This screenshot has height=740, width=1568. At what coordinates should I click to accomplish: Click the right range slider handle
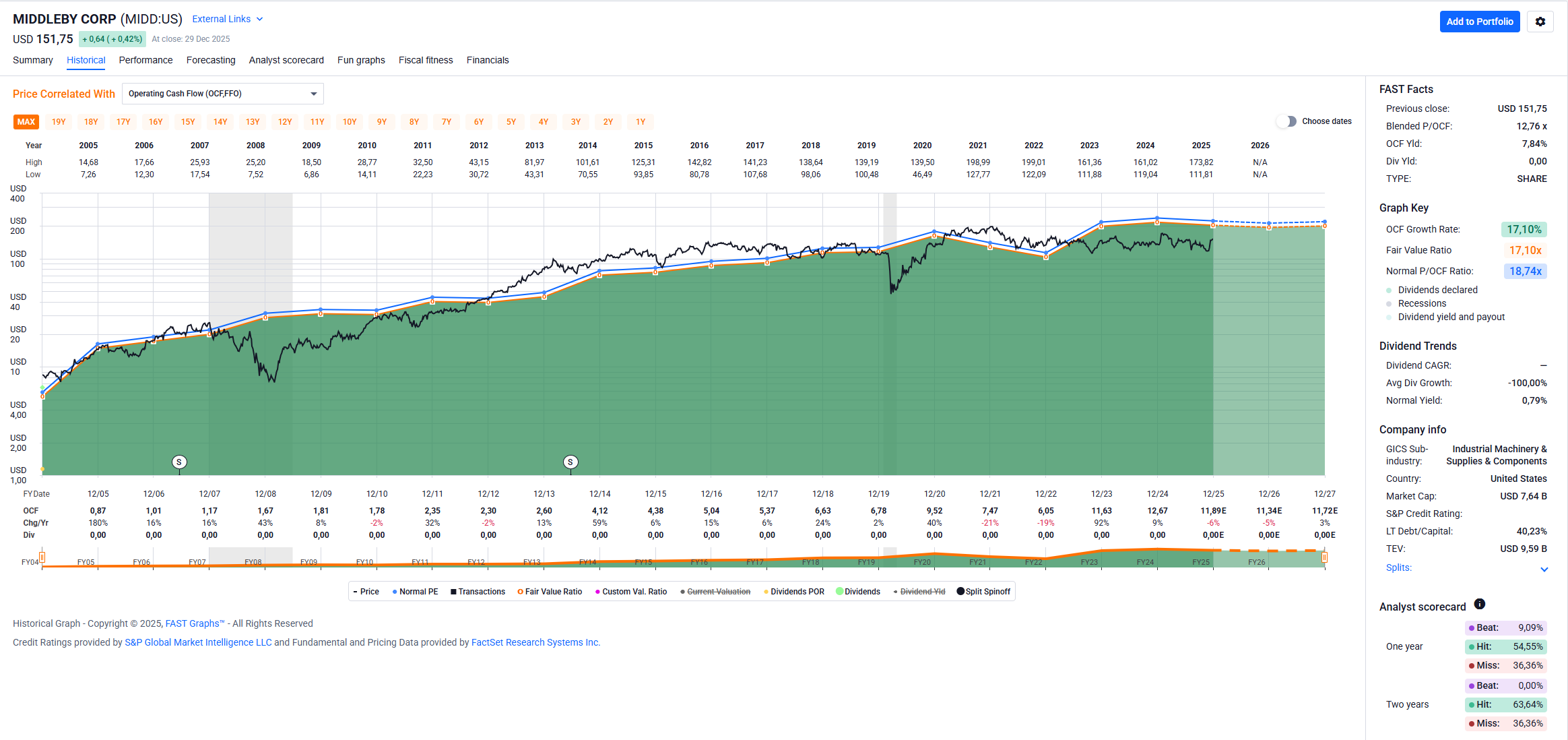(x=1324, y=557)
